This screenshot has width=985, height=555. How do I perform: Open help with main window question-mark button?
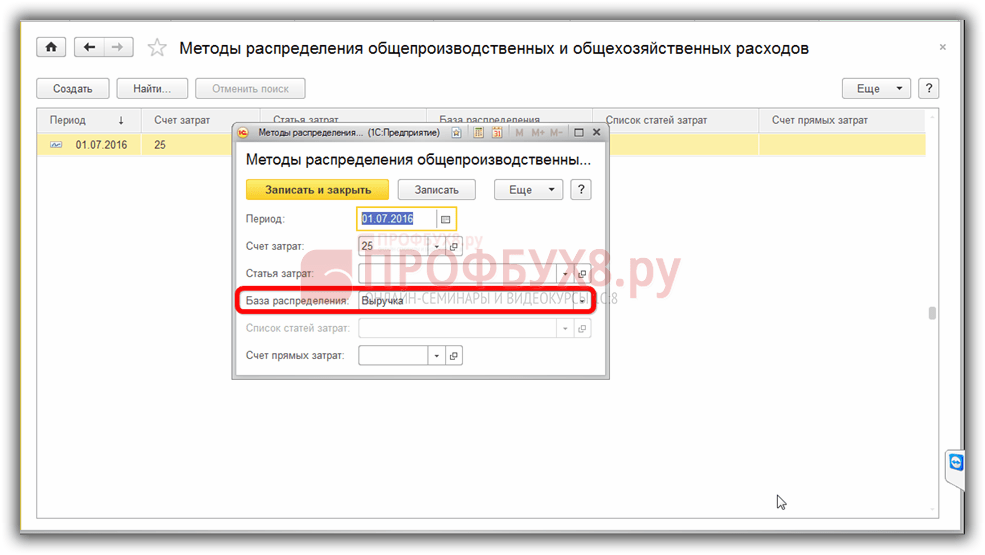click(928, 89)
